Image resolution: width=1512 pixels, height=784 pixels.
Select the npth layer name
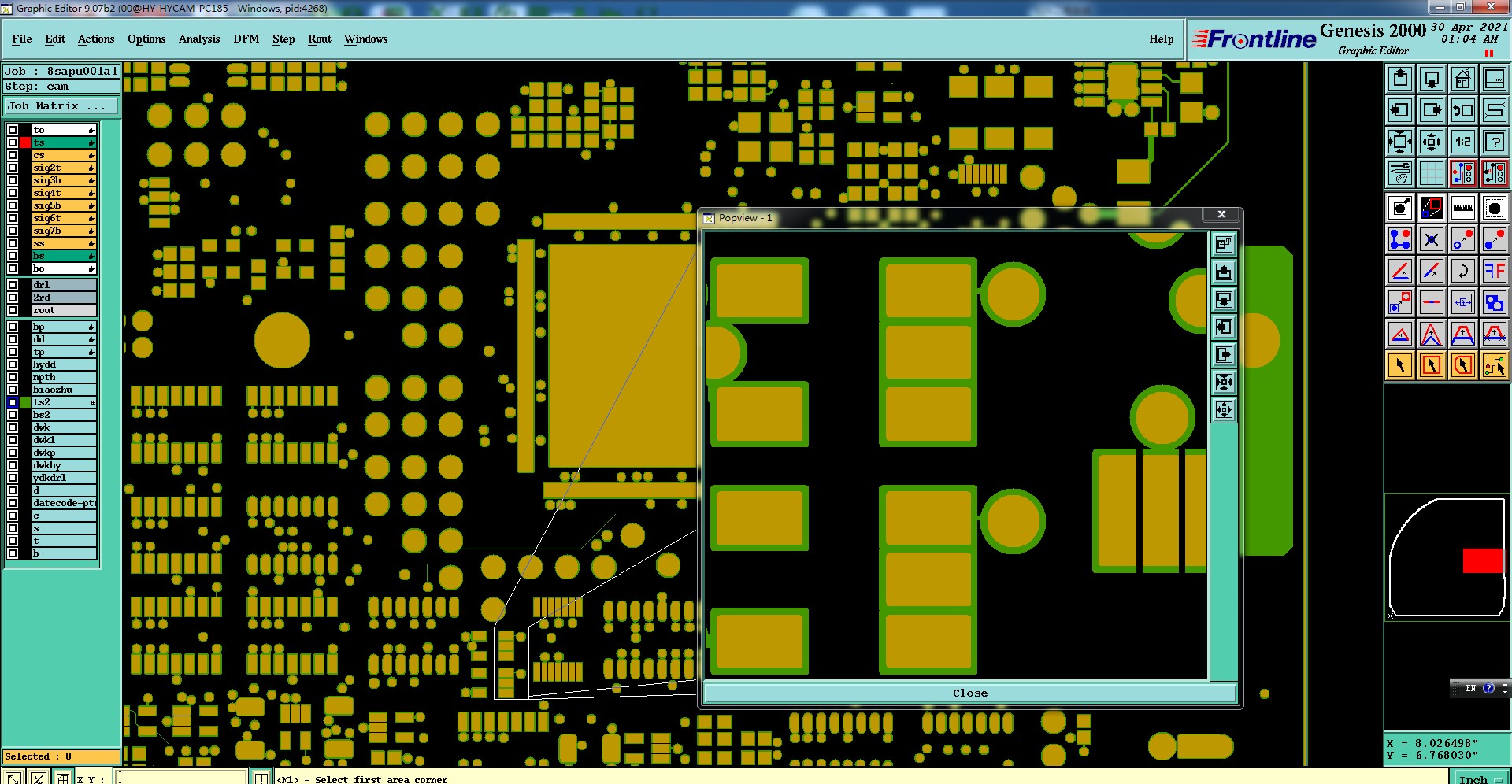[x=64, y=377]
